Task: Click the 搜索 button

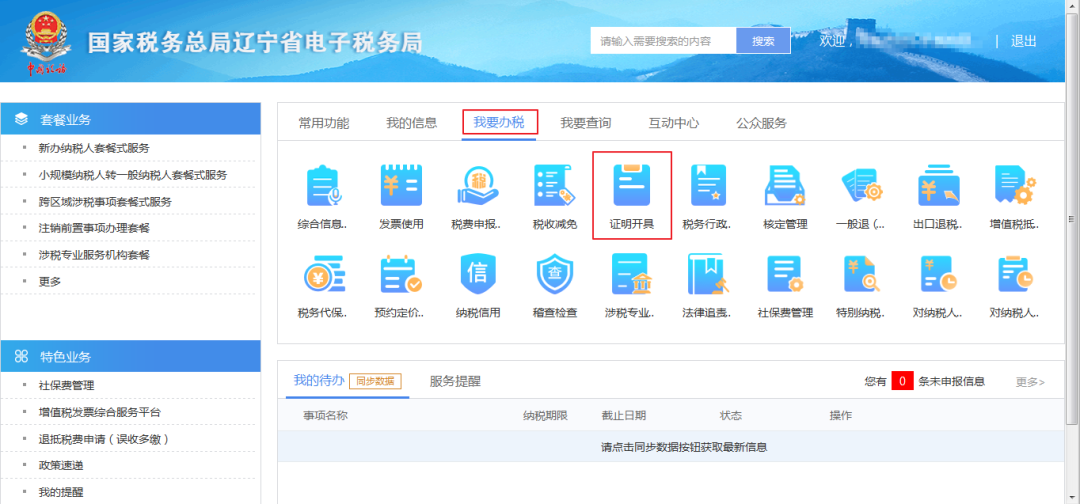Action: click(x=763, y=41)
